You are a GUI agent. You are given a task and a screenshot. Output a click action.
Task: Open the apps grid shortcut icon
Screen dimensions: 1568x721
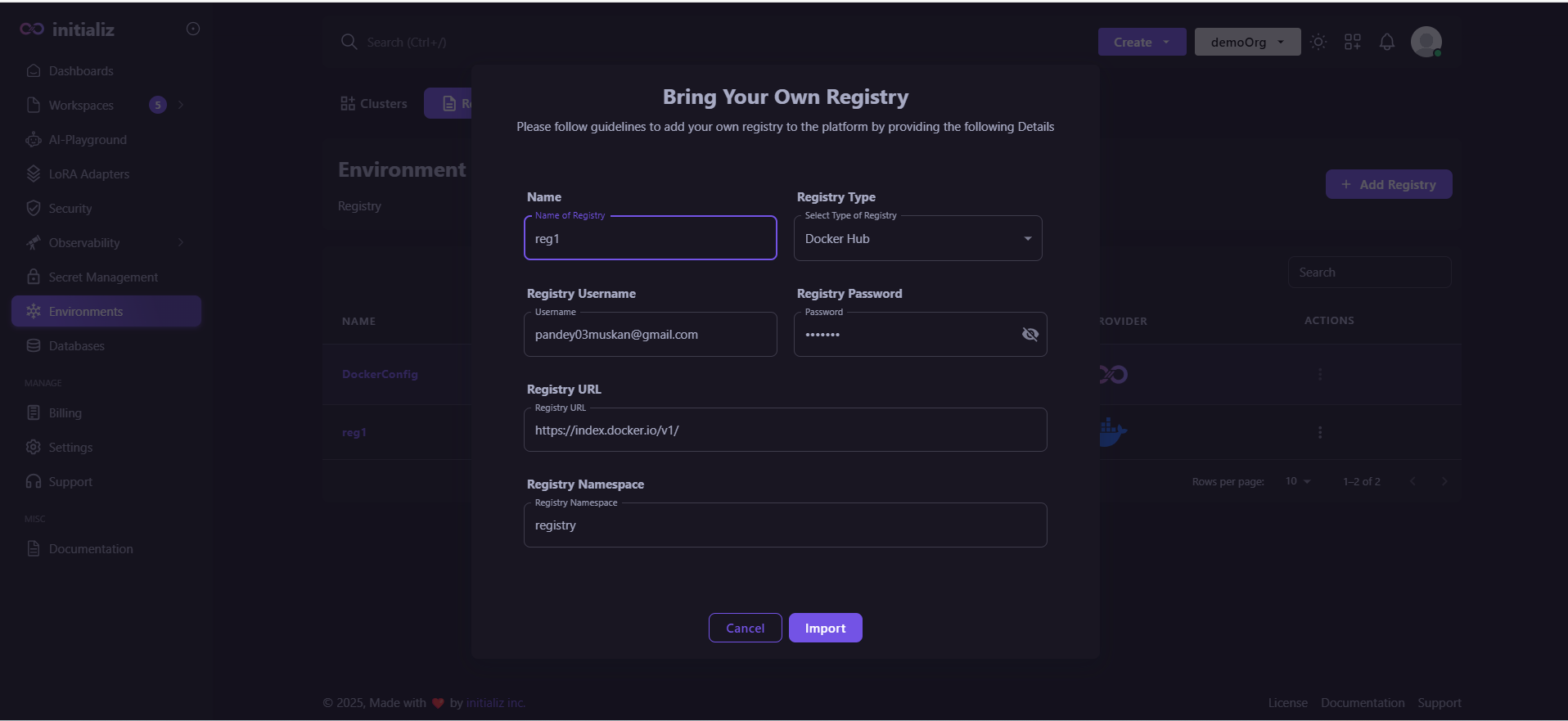(1353, 42)
